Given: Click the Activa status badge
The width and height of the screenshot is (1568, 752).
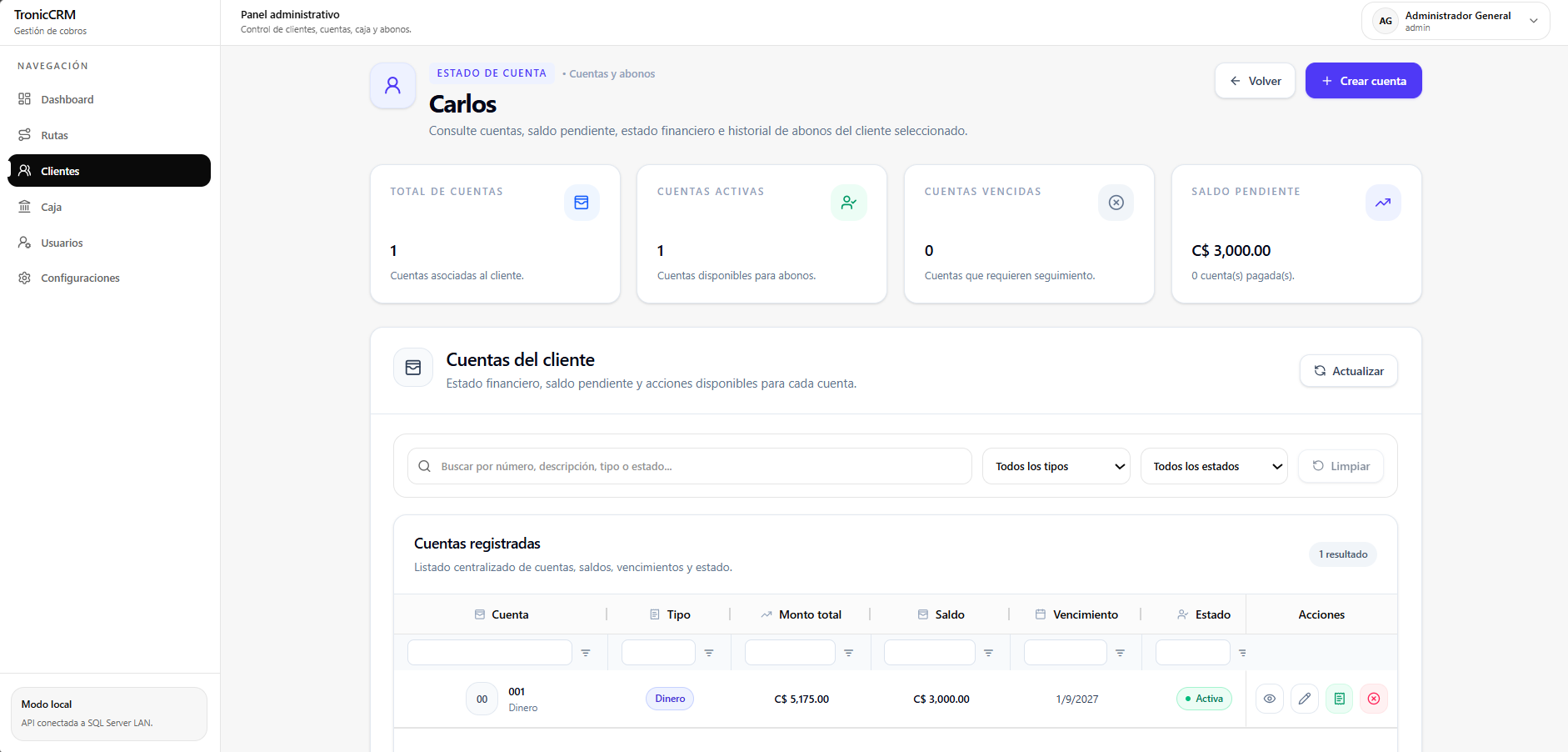Looking at the screenshot, I should [1204, 699].
